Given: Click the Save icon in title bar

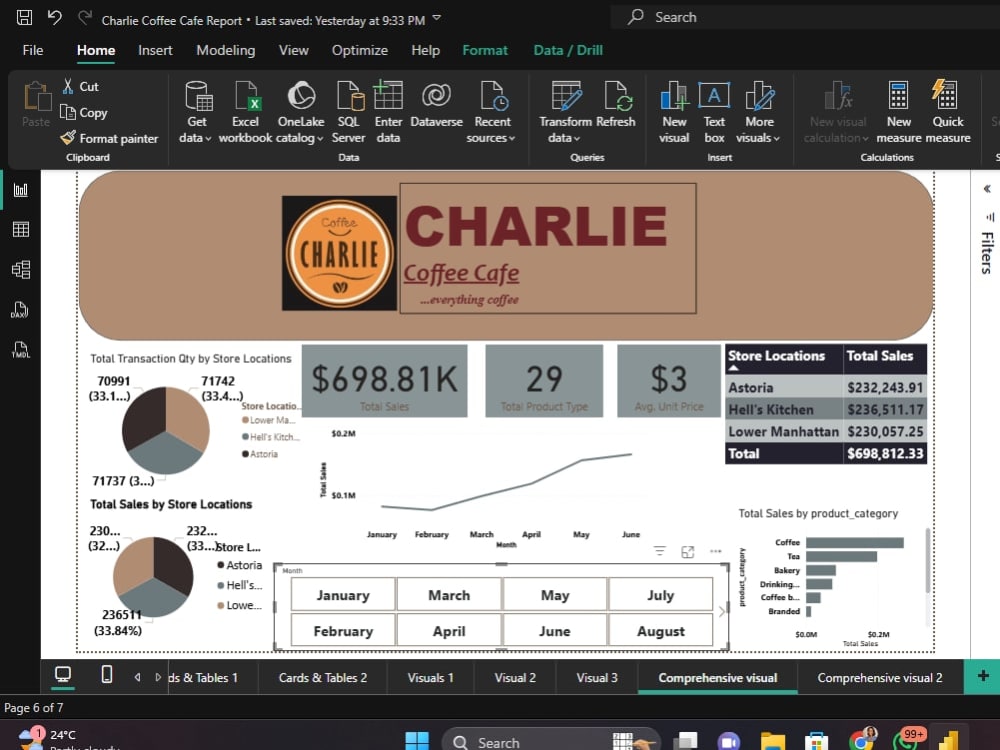Looking at the screenshot, I should point(24,17).
